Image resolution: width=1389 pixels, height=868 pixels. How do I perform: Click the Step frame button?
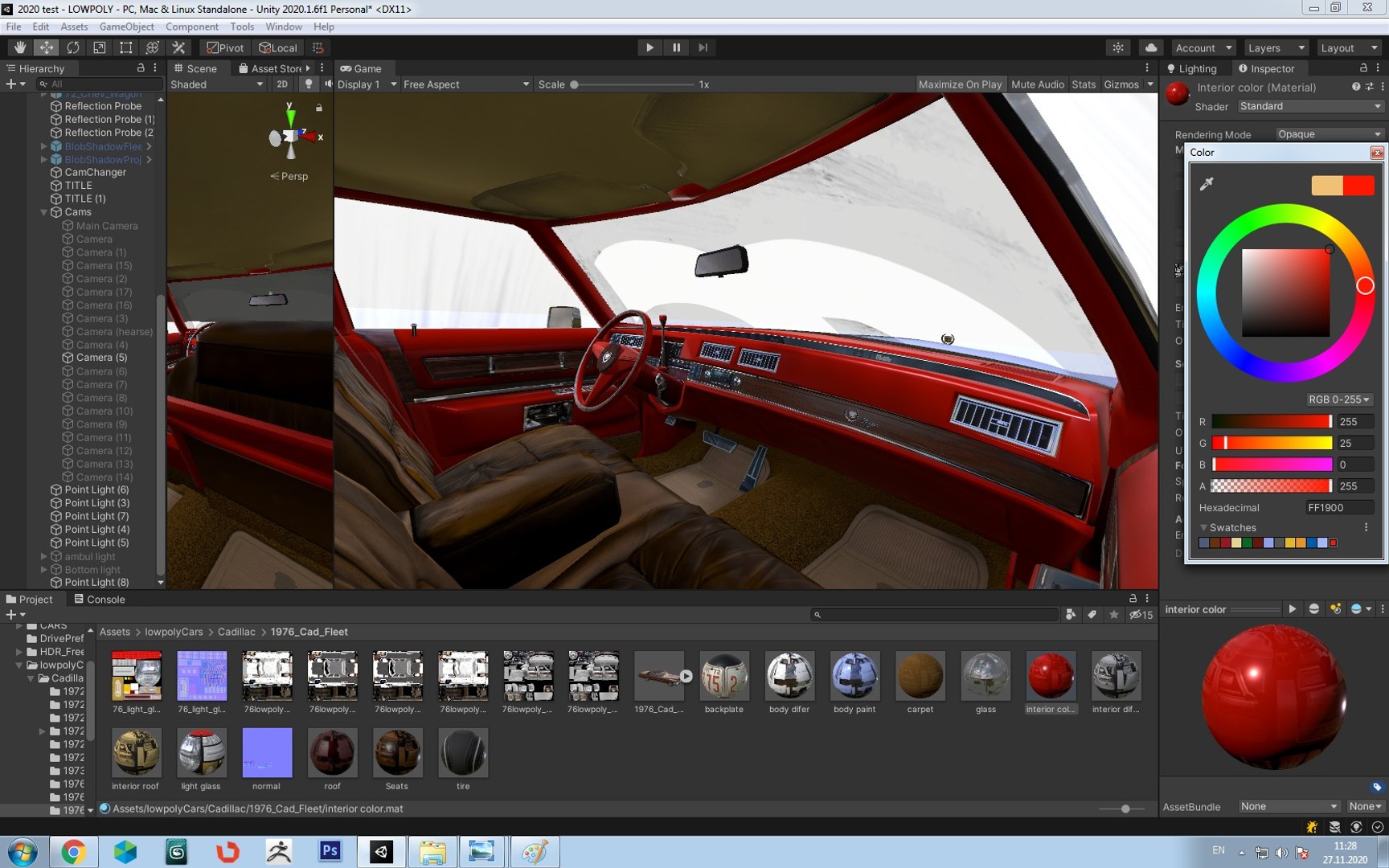tap(703, 47)
